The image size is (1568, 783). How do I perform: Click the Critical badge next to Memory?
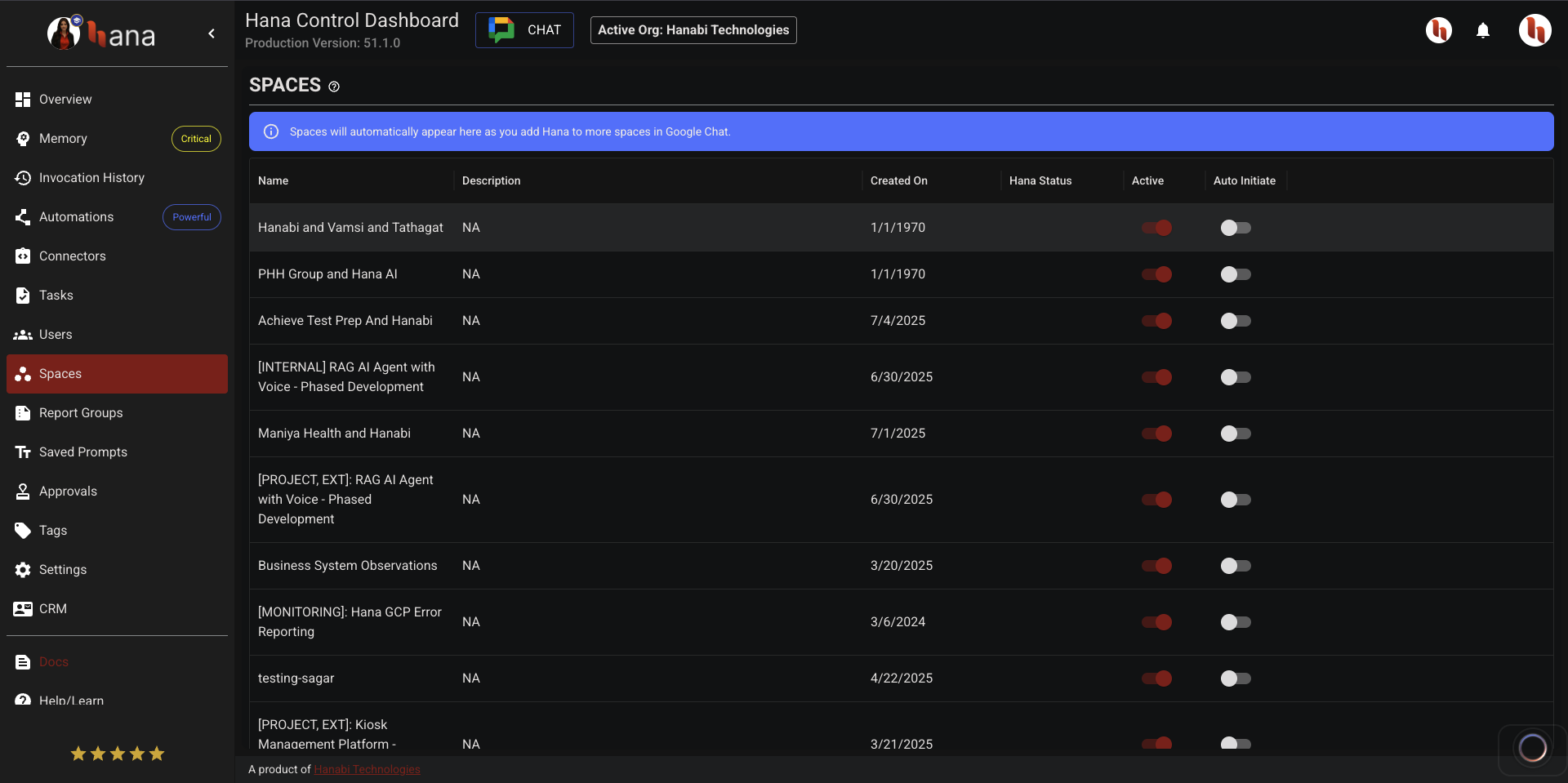tap(196, 139)
